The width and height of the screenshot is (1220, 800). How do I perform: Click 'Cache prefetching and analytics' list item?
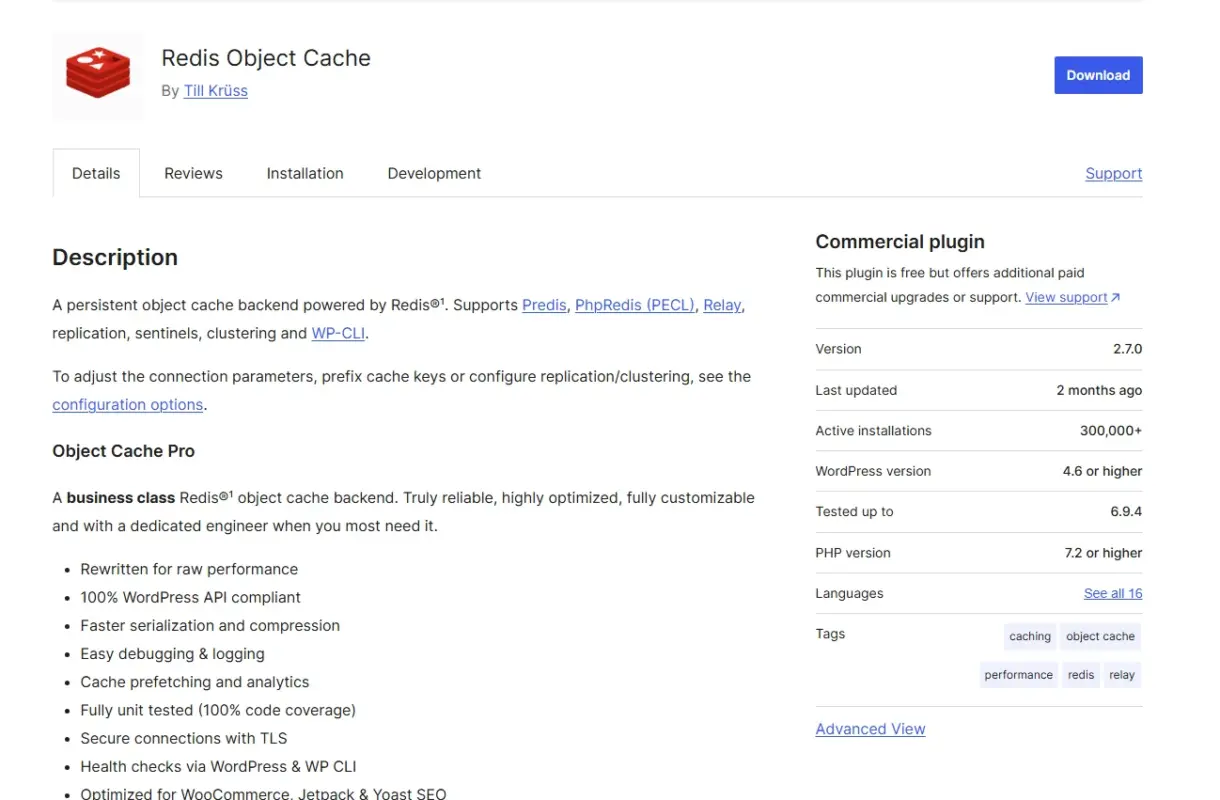[x=195, y=682]
